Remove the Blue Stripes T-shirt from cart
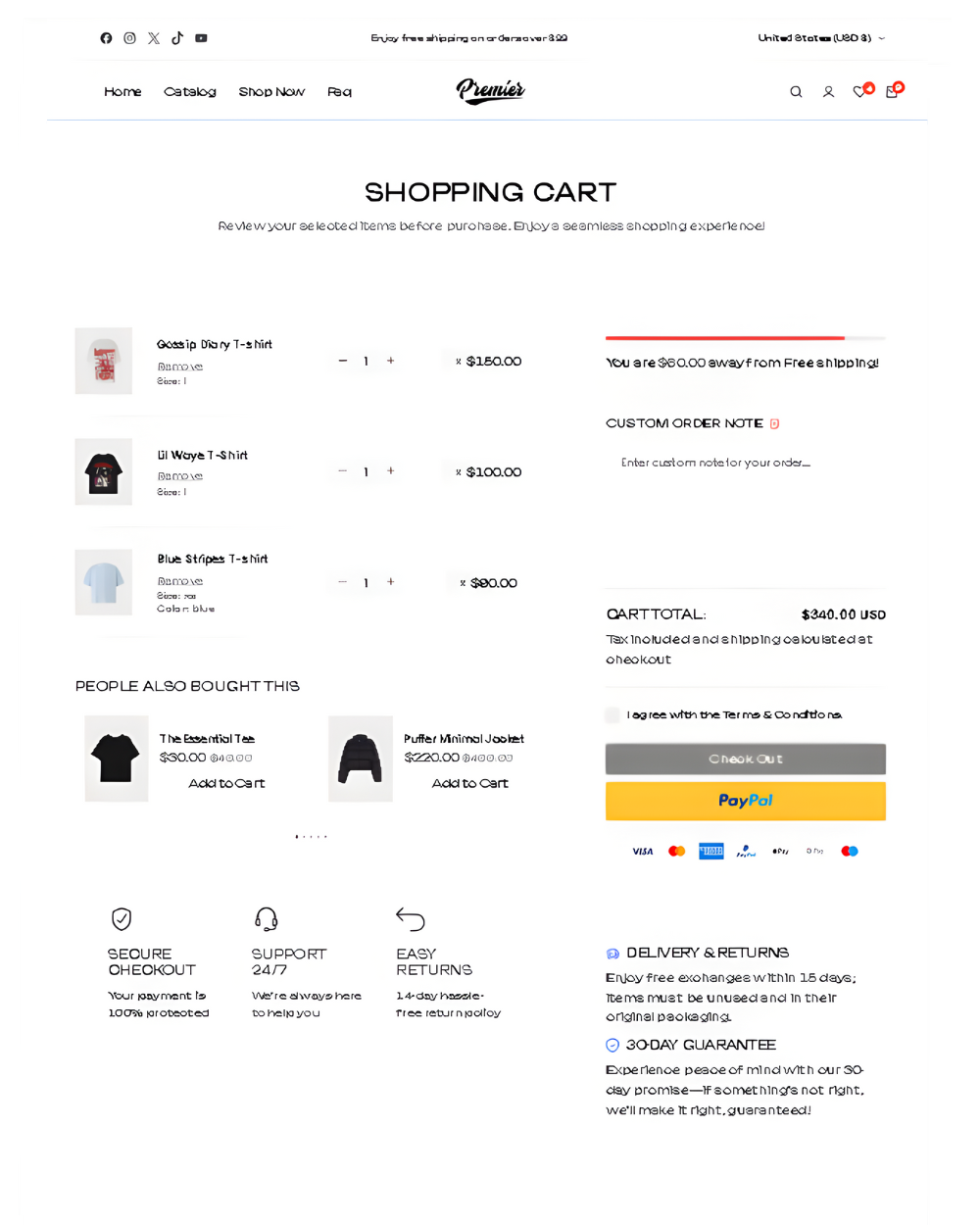The image size is (980, 1225). 180,581
